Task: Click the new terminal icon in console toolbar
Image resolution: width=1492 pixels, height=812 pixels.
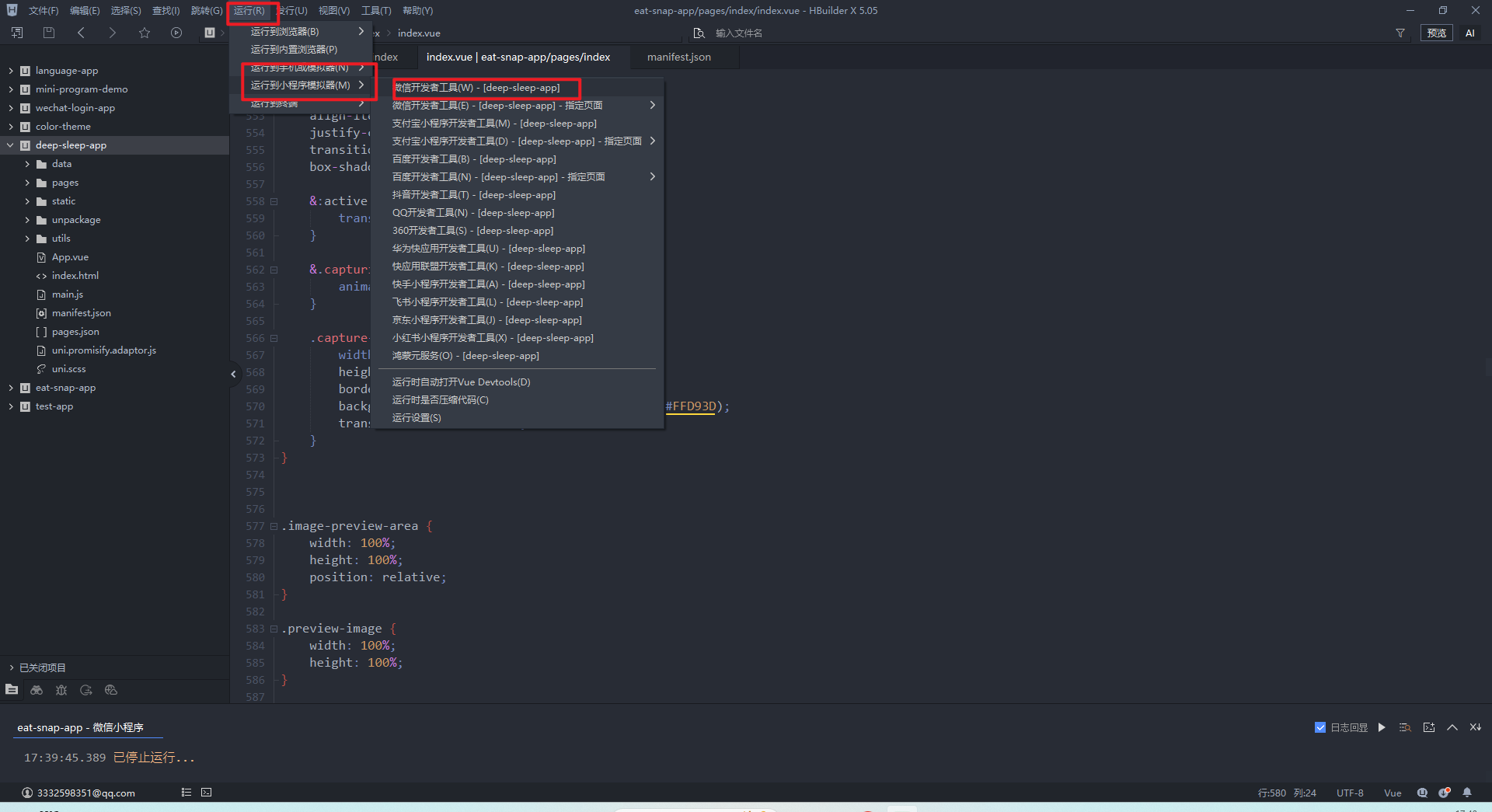Action: [x=1428, y=727]
